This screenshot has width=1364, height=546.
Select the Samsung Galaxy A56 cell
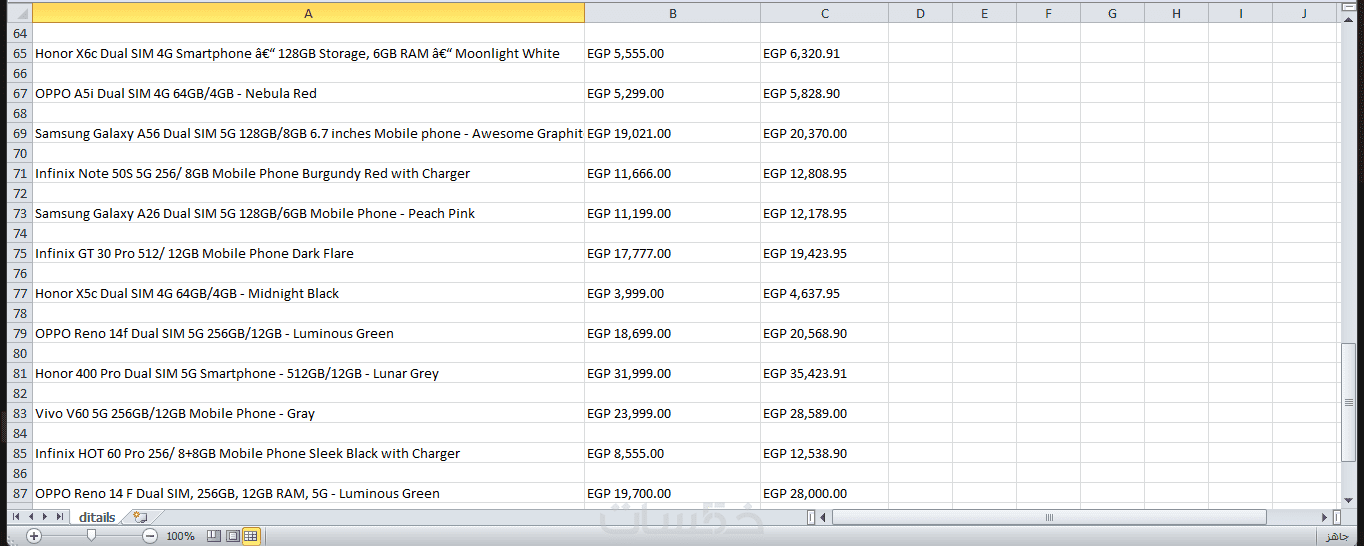[x=308, y=133]
